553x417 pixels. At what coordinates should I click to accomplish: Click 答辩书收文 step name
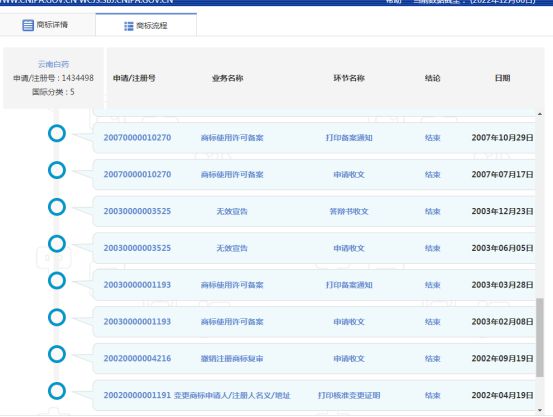(x=349, y=211)
